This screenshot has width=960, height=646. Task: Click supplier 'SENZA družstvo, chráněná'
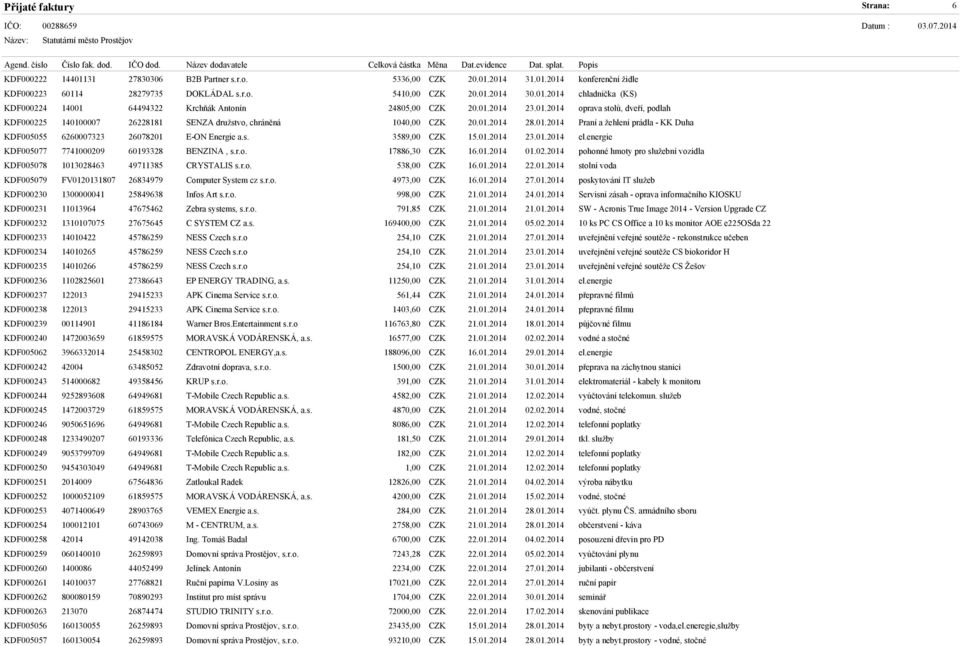point(233,123)
